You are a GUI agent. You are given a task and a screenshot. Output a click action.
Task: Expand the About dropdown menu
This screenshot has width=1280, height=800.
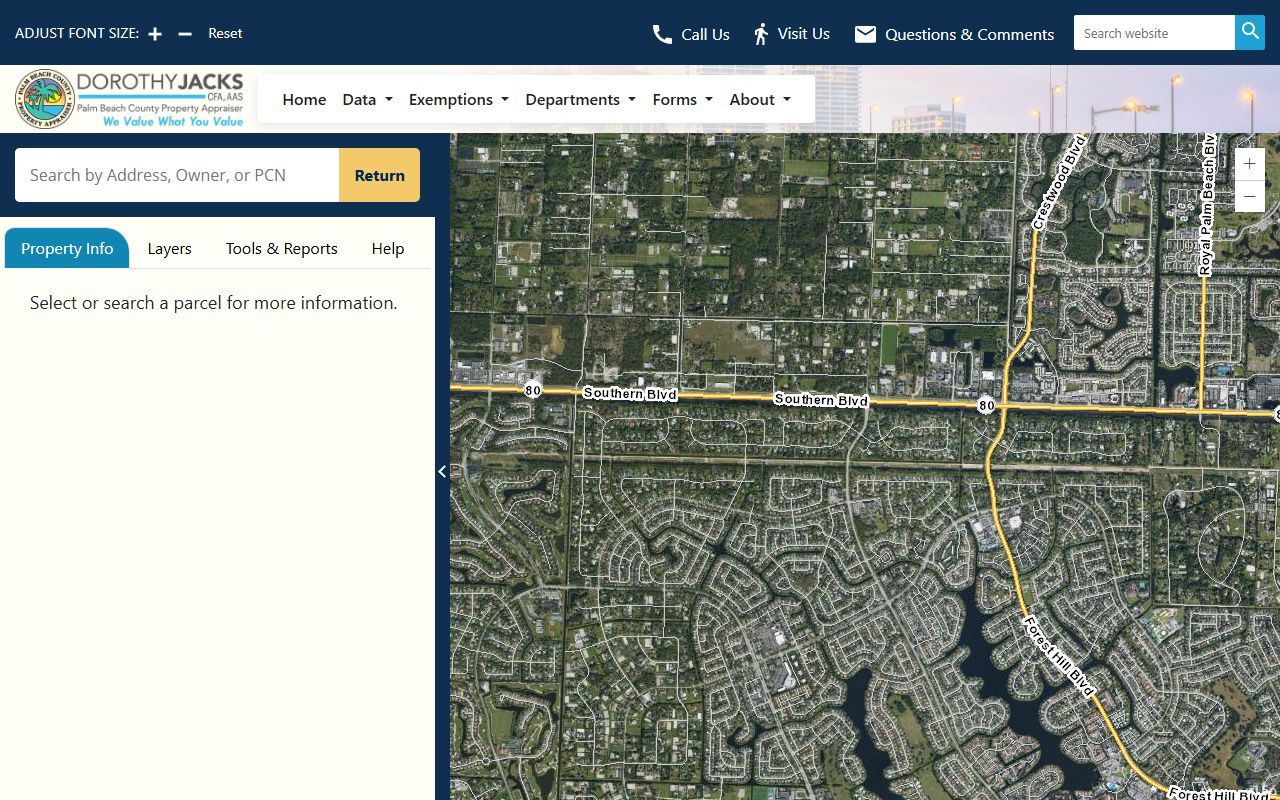tap(760, 99)
